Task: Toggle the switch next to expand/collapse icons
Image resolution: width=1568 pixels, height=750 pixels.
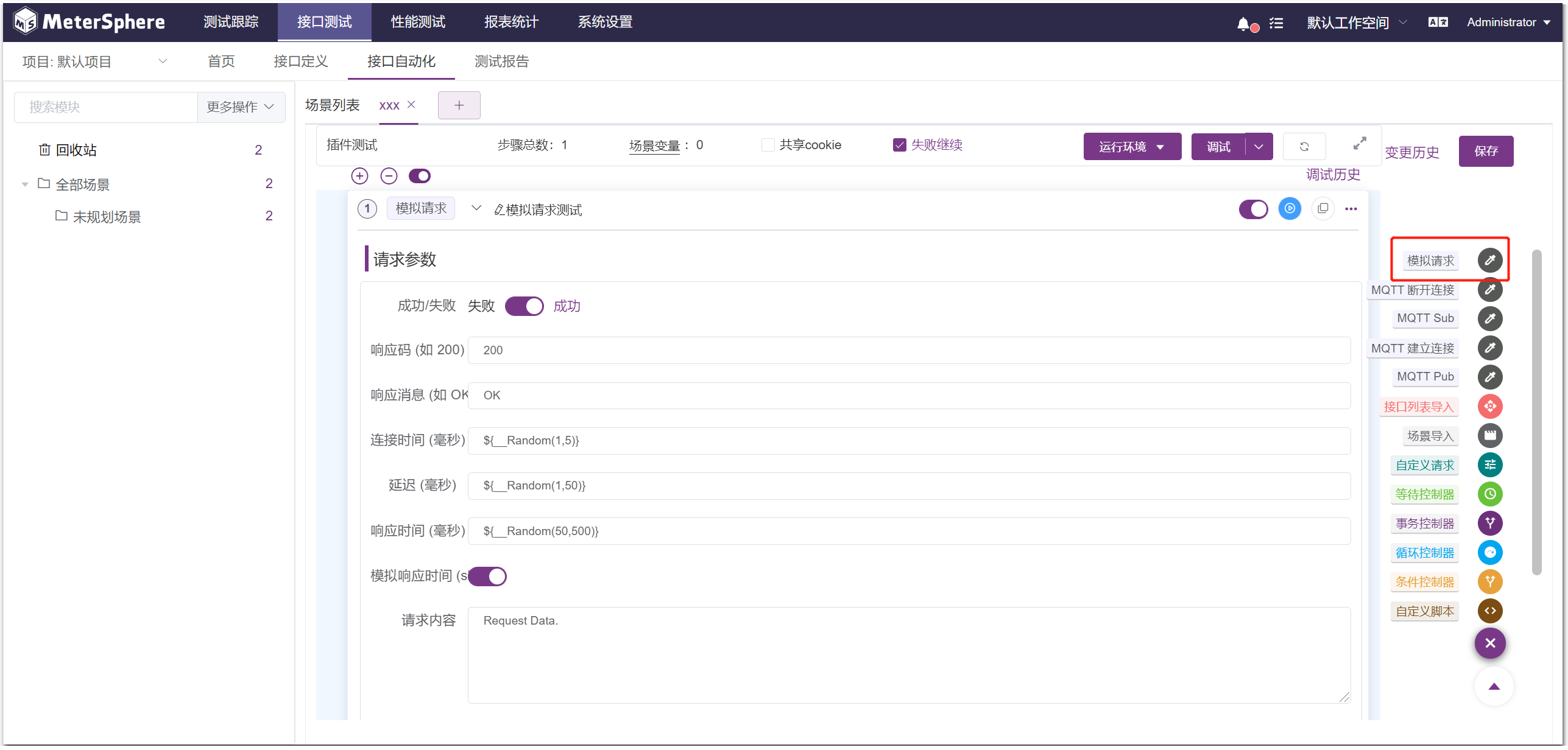Action: click(420, 176)
